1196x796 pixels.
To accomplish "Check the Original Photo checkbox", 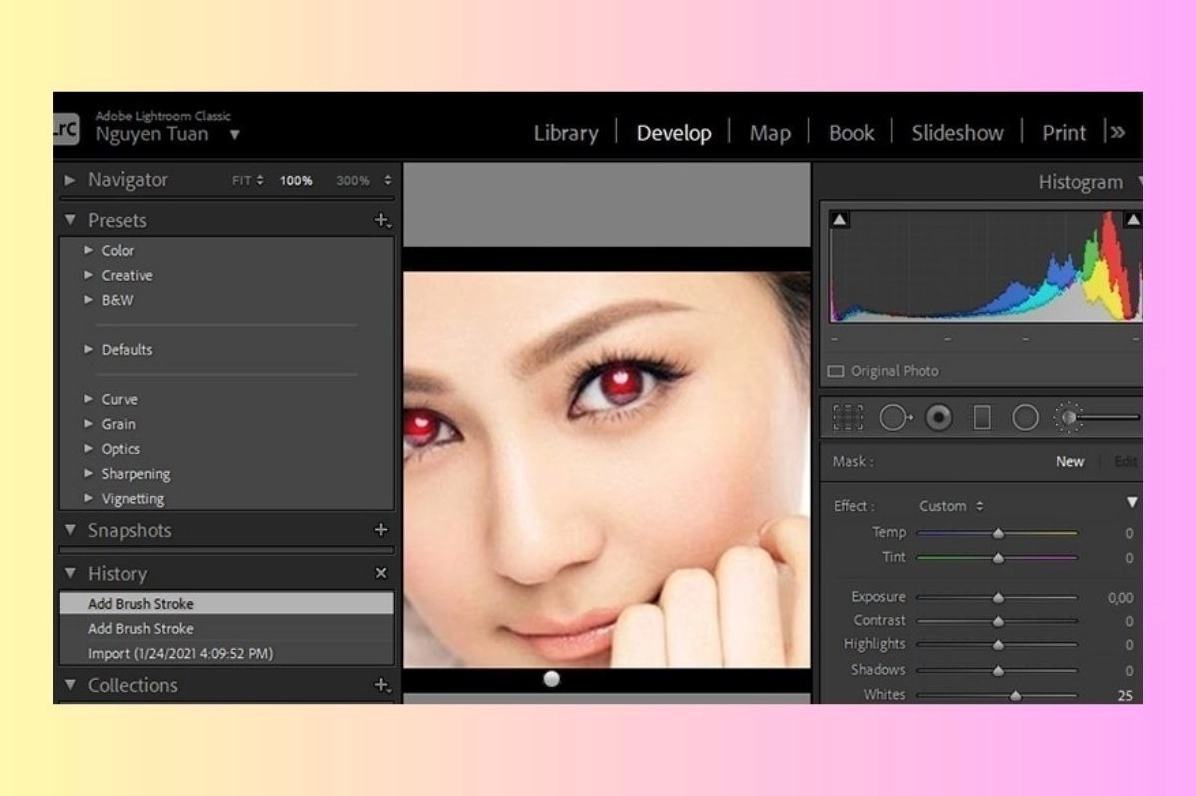I will pos(836,372).
